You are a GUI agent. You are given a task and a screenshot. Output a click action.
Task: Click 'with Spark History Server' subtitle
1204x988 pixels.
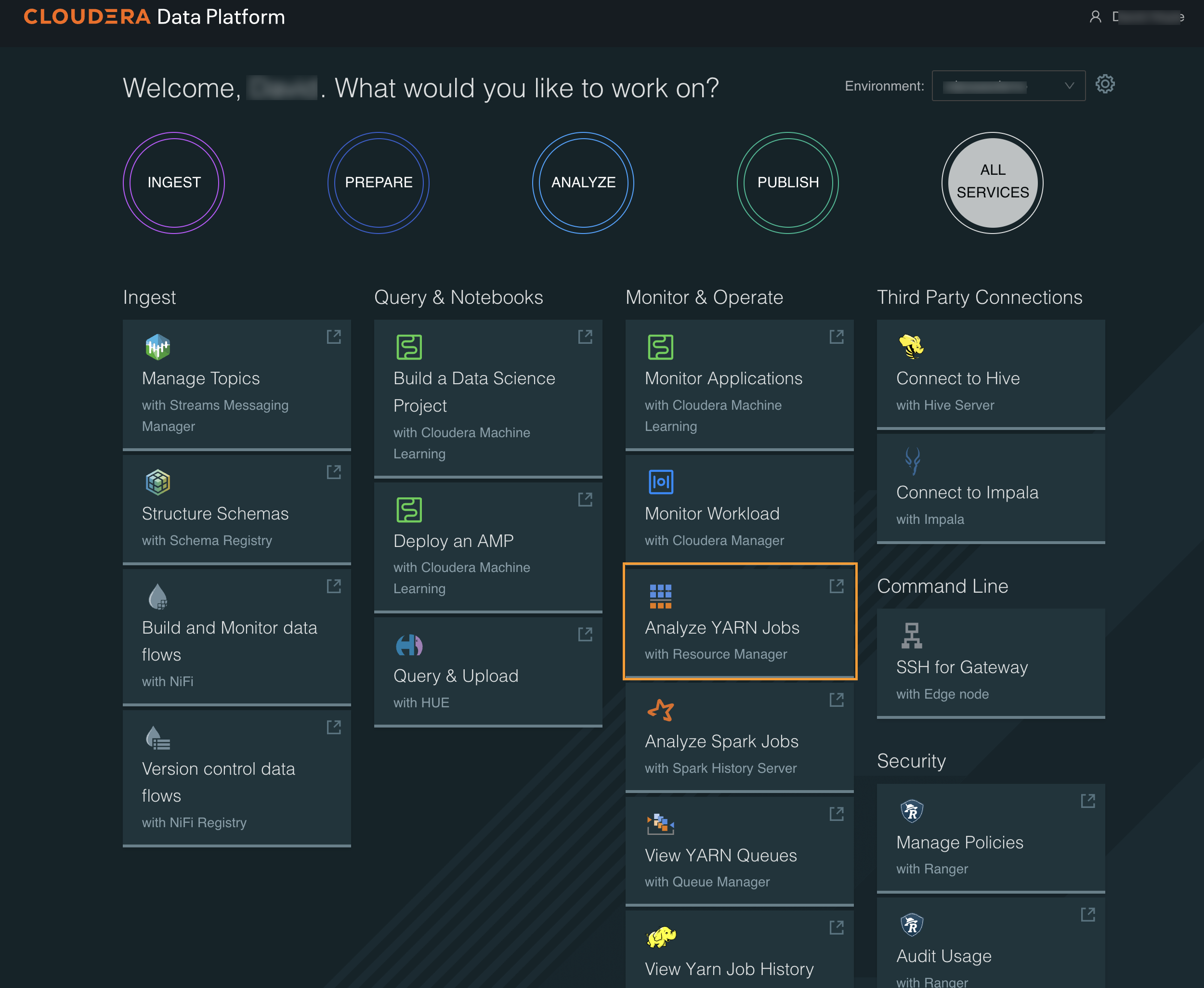pyautogui.click(x=720, y=768)
